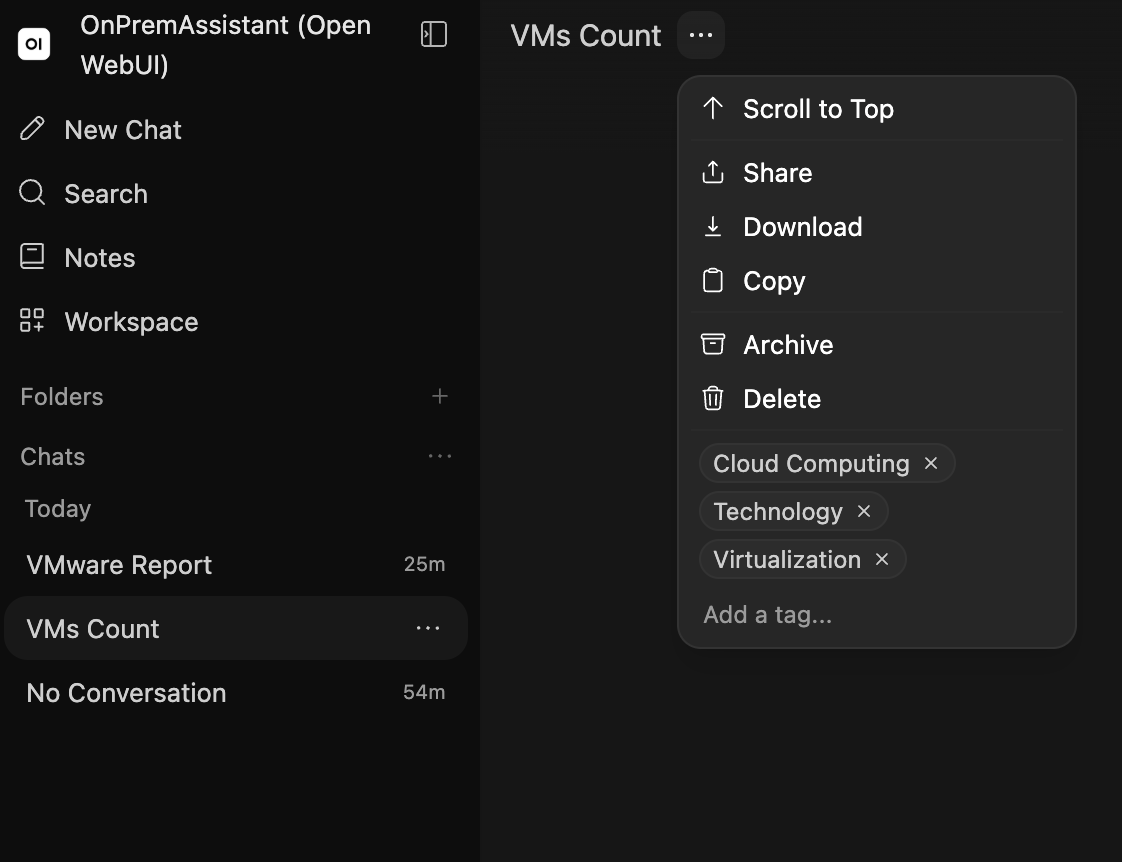Start a New Chat
This screenshot has width=1122, height=862.
[x=235, y=129]
